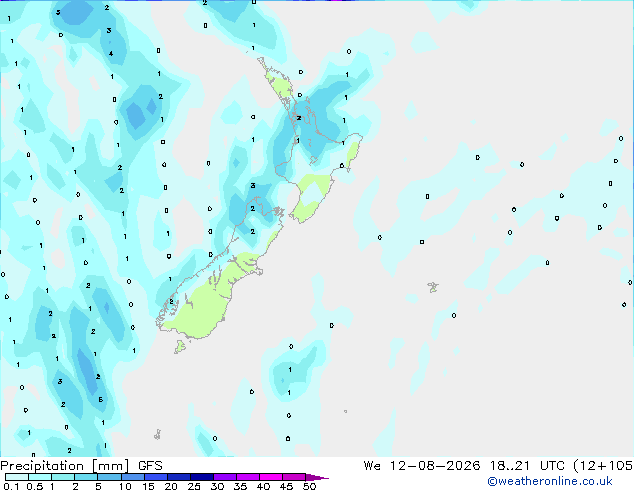Click the 30–35 mm purple legend swatch
The width and height of the screenshot is (634, 490).
(x=225, y=477)
